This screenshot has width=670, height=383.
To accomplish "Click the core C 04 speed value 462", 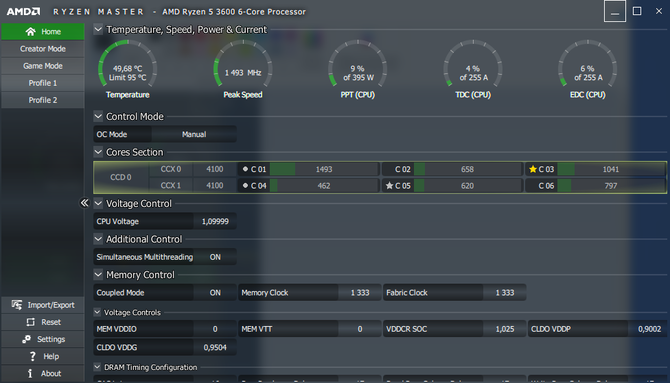I will (x=324, y=186).
